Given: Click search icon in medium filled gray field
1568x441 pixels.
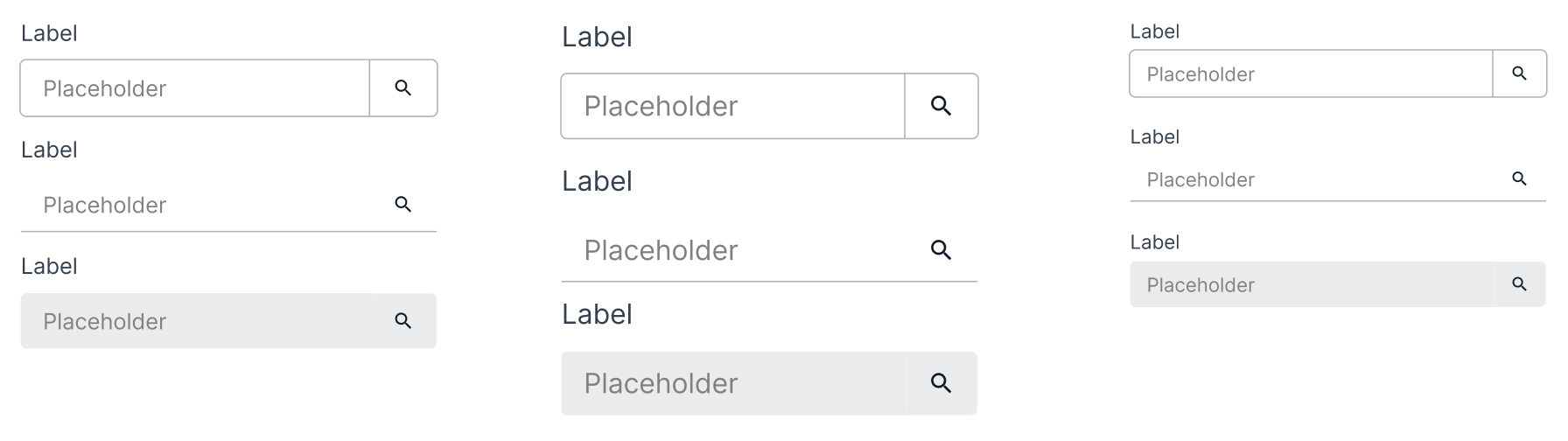Looking at the screenshot, I should [x=403, y=321].
